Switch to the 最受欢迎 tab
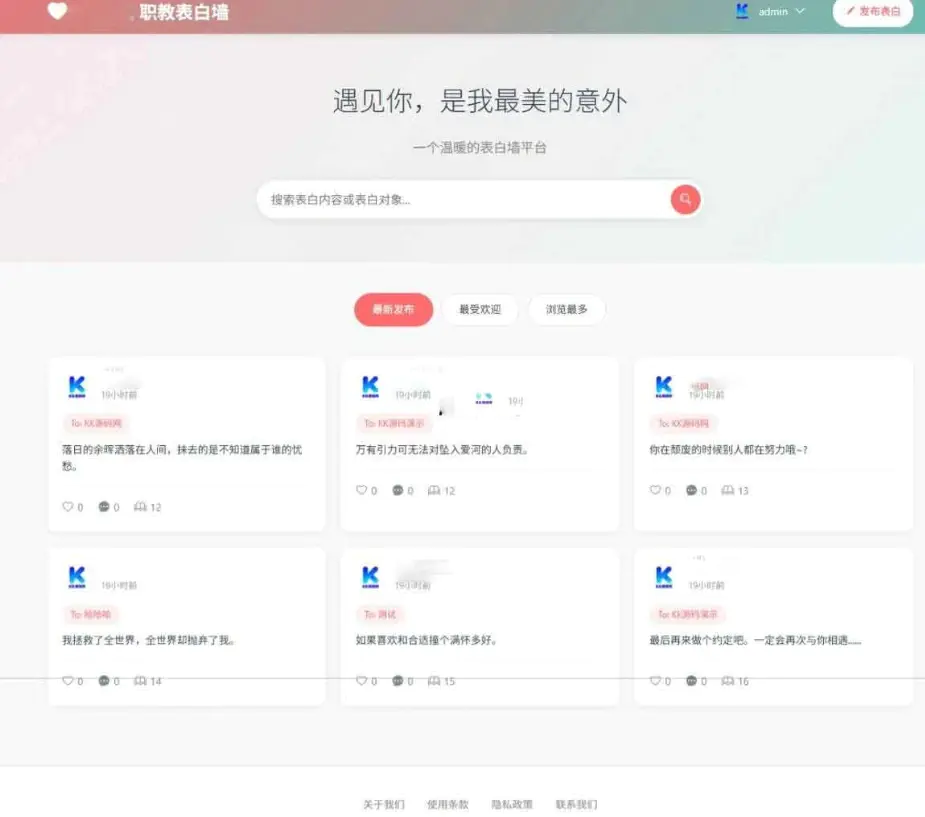 click(x=480, y=309)
